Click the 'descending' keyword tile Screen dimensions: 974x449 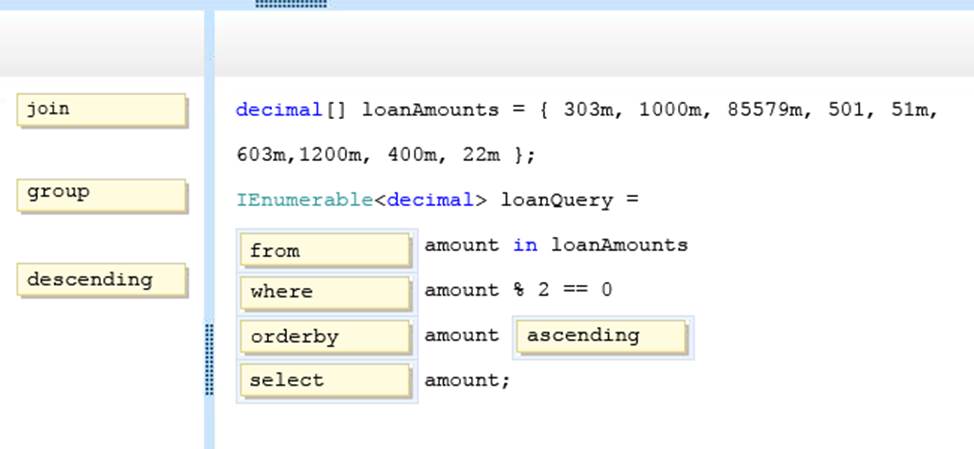(x=101, y=281)
